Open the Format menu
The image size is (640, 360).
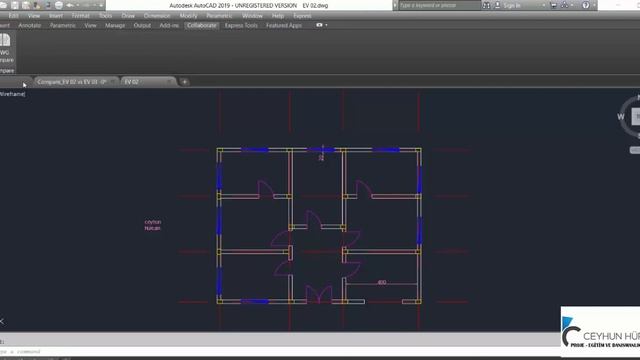point(80,16)
